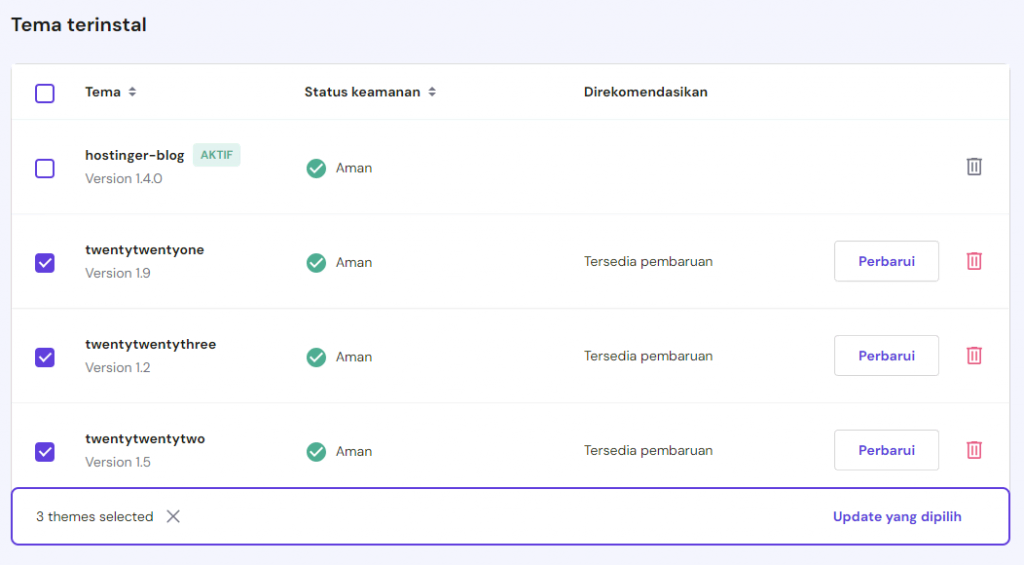This screenshot has width=1024, height=565.
Task: Click trash icon for twentytwentythree theme
Action: pos(974,355)
